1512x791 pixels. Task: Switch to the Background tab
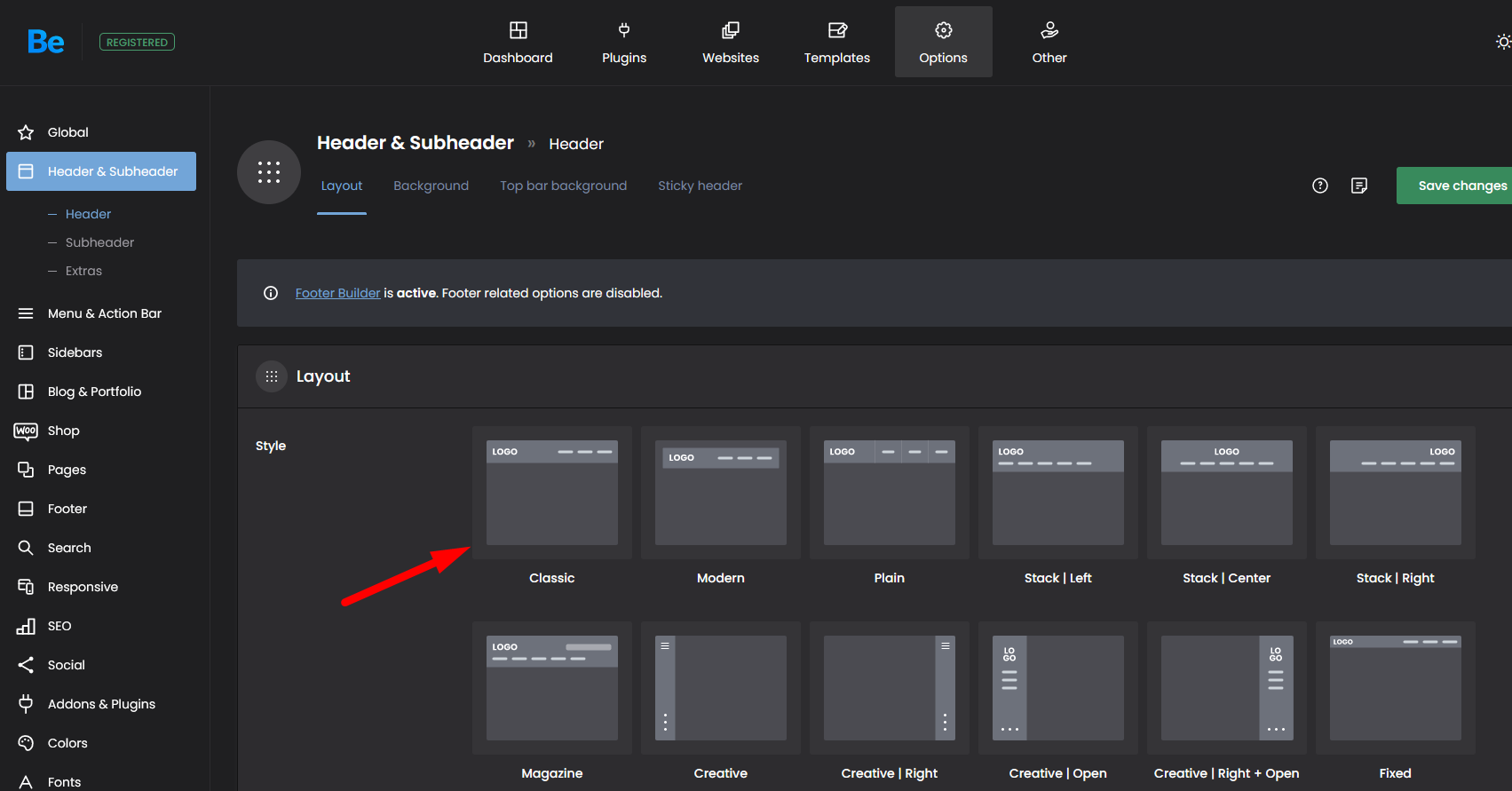431,186
